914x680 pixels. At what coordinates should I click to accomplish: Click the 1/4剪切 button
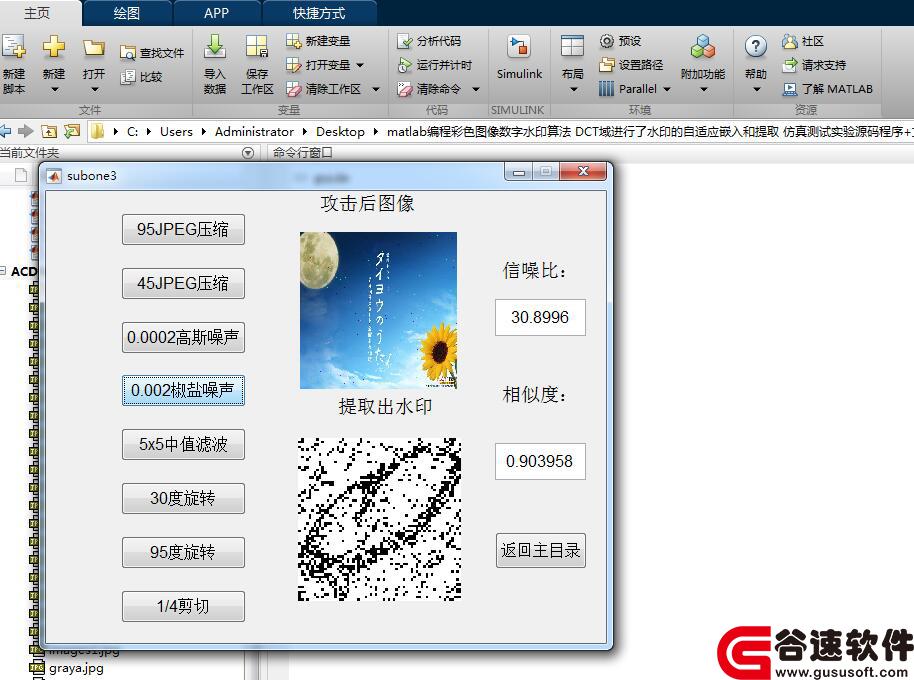(x=183, y=607)
